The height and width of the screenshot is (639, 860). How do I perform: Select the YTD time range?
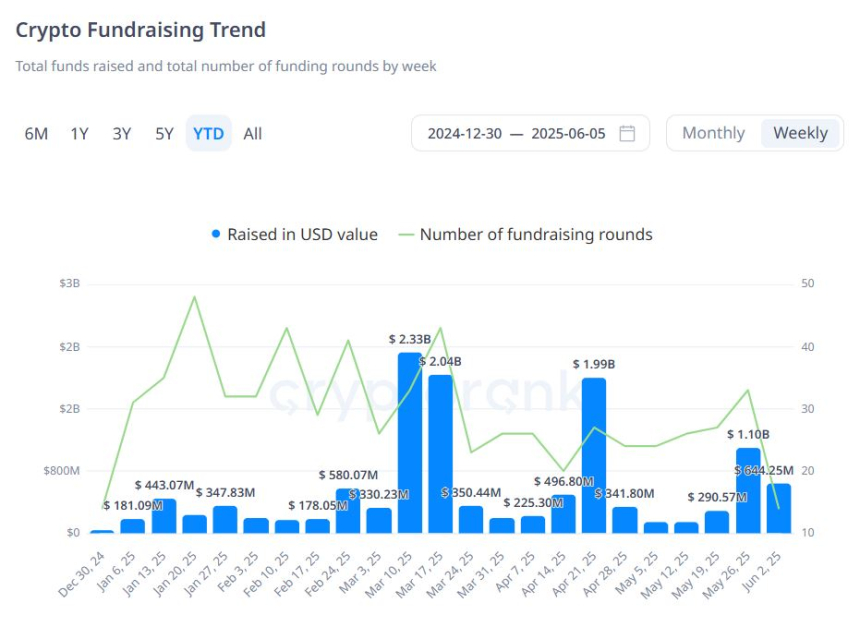pyautogui.click(x=209, y=133)
